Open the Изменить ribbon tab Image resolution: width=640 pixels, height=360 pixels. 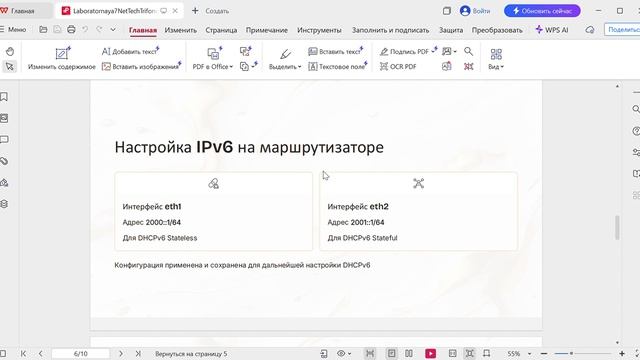coord(180,30)
